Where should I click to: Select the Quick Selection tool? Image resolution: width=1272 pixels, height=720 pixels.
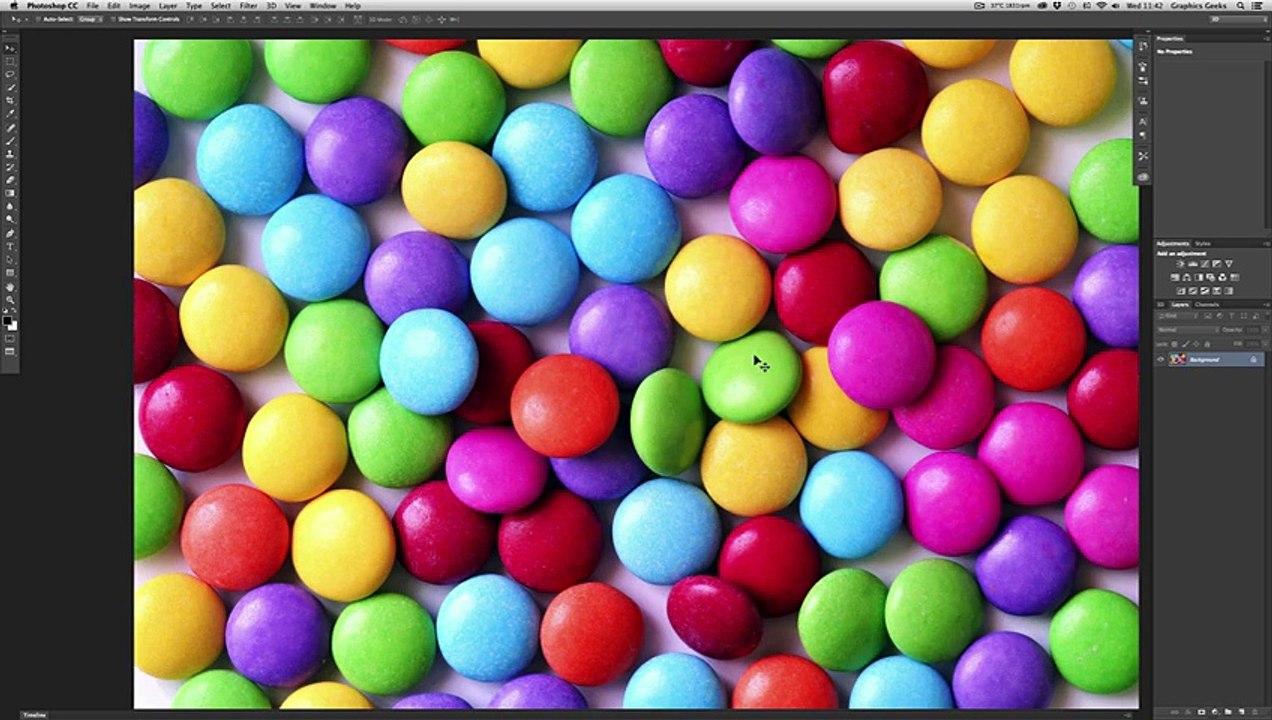click(x=10, y=87)
